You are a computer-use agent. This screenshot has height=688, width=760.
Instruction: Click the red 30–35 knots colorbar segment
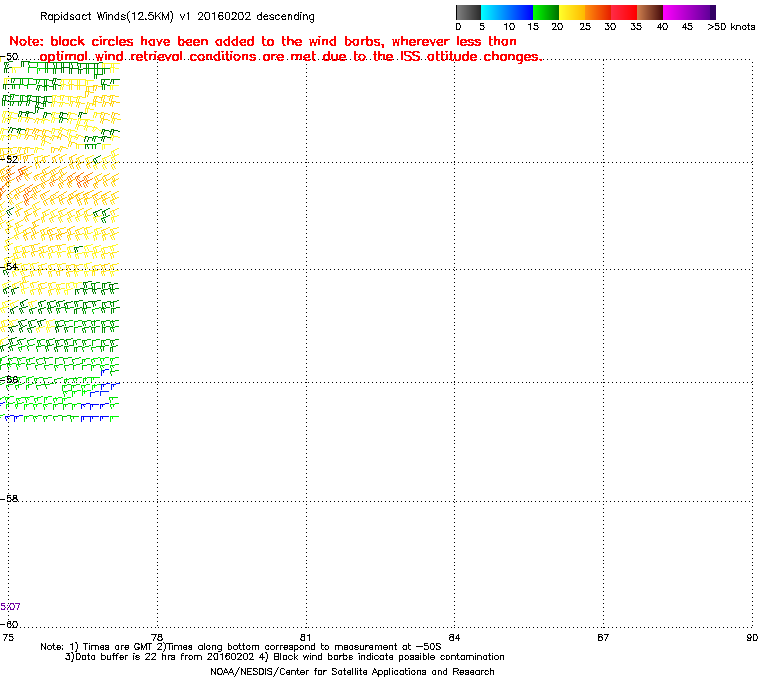[624, 12]
